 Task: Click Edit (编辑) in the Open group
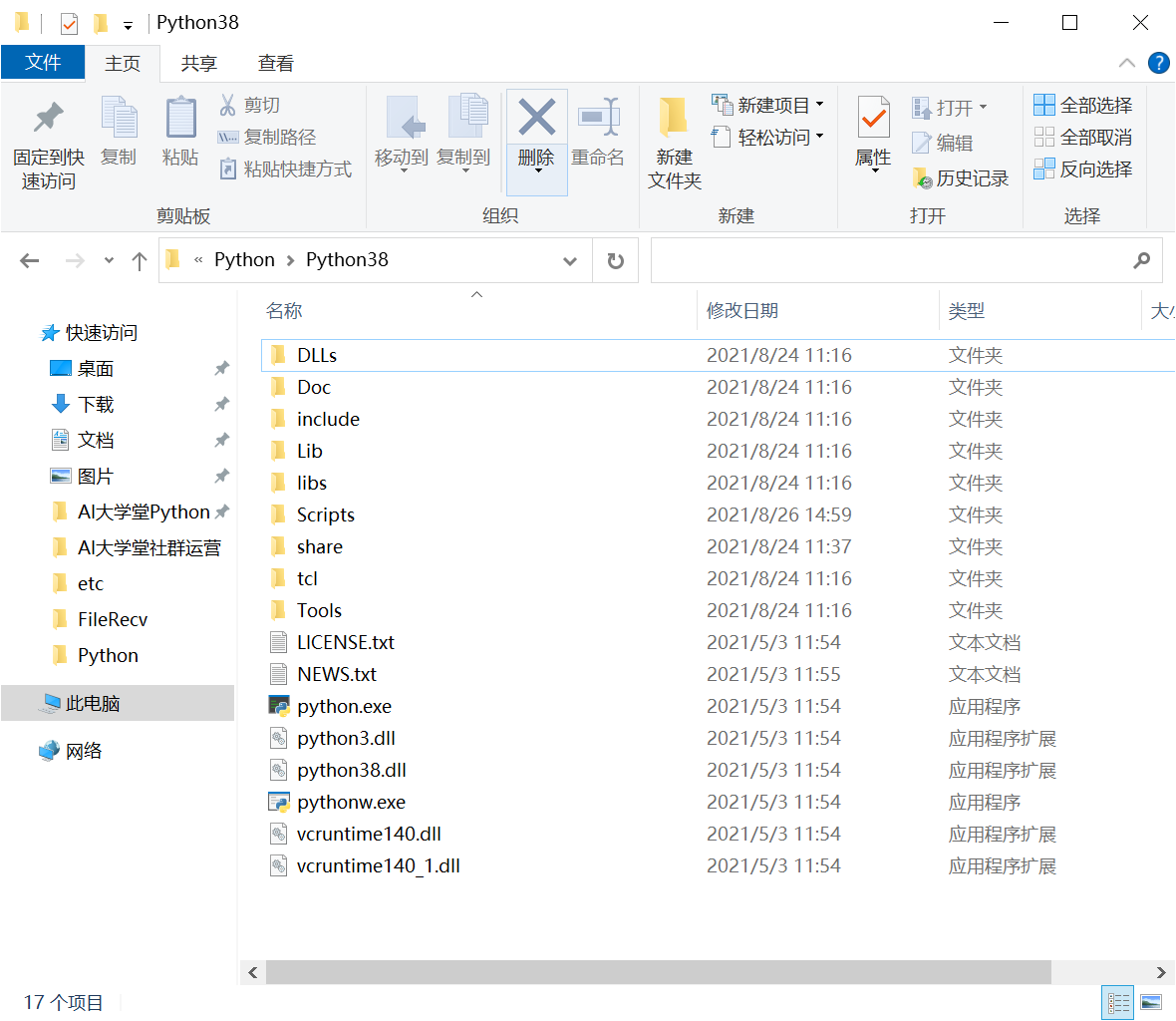pos(943,143)
